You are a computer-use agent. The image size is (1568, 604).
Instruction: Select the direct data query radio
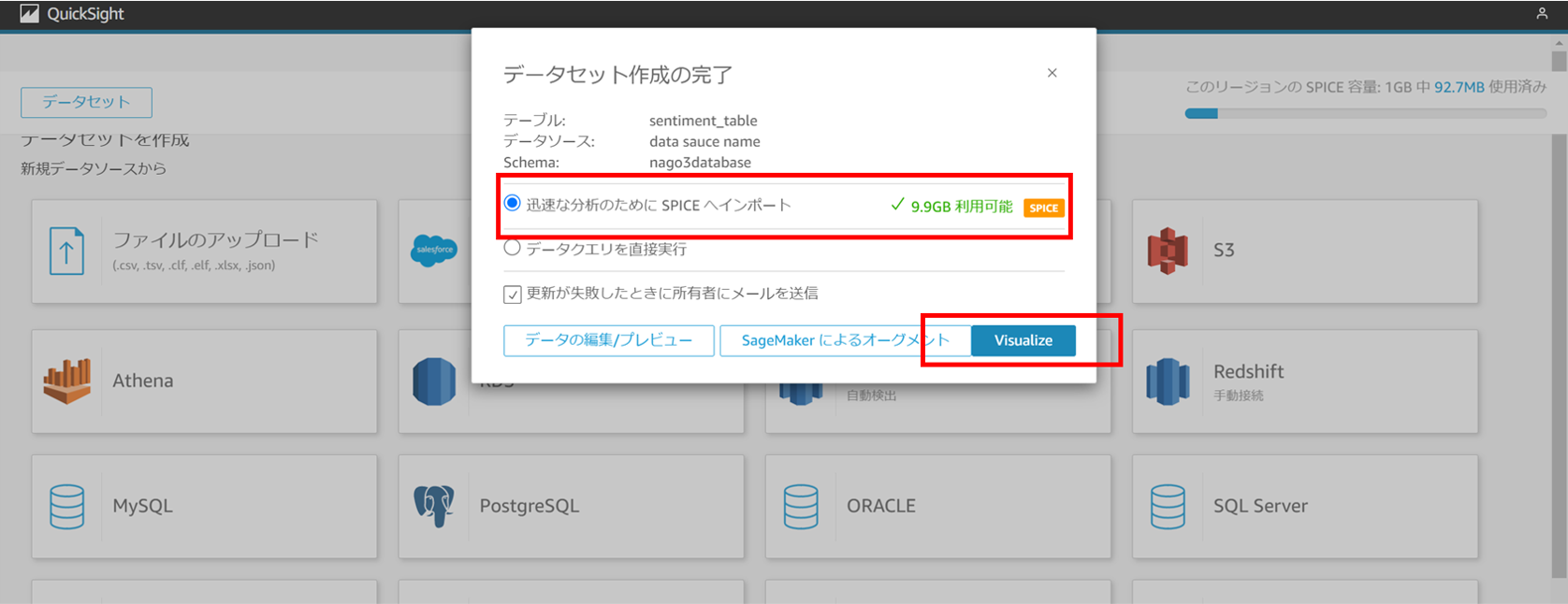coord(513,248)
